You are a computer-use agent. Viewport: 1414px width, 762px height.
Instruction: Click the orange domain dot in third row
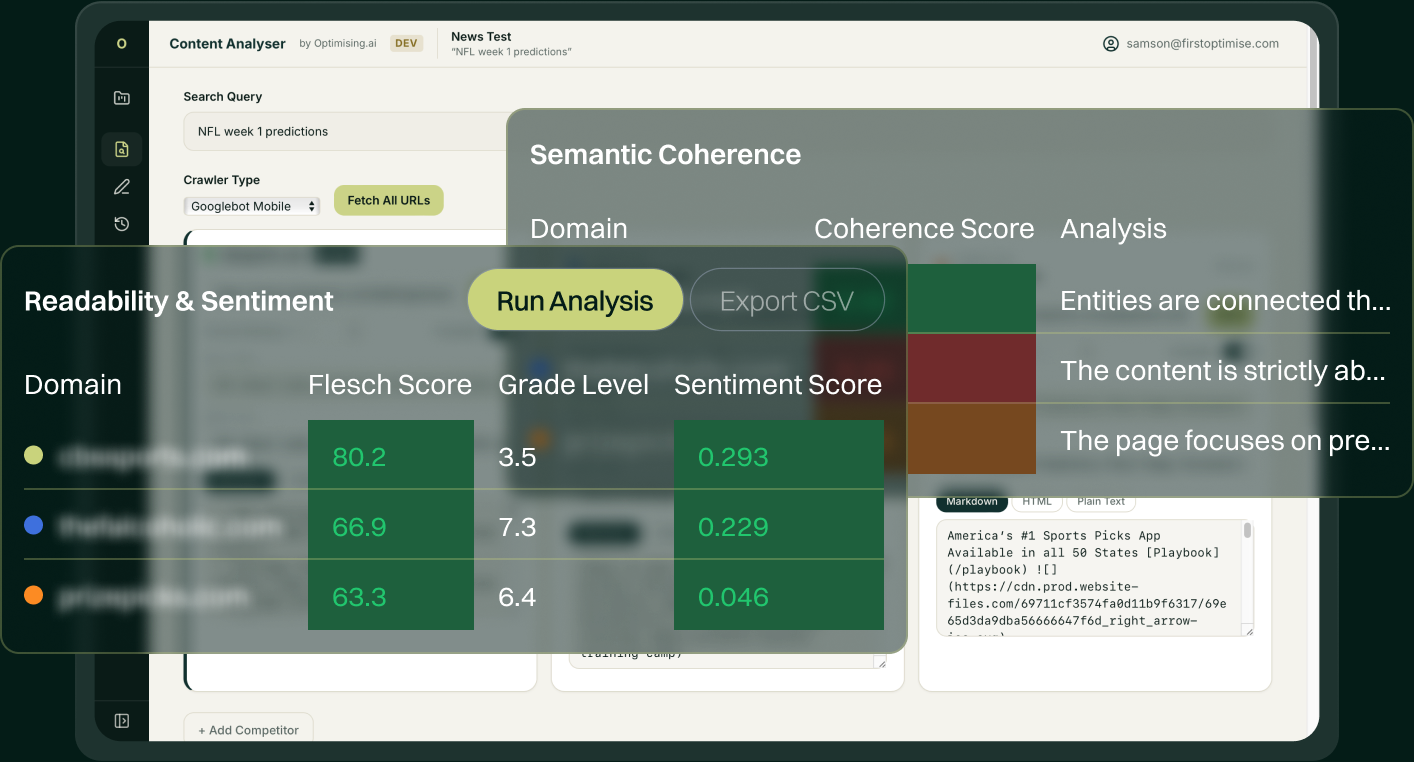tap(34, 595)
